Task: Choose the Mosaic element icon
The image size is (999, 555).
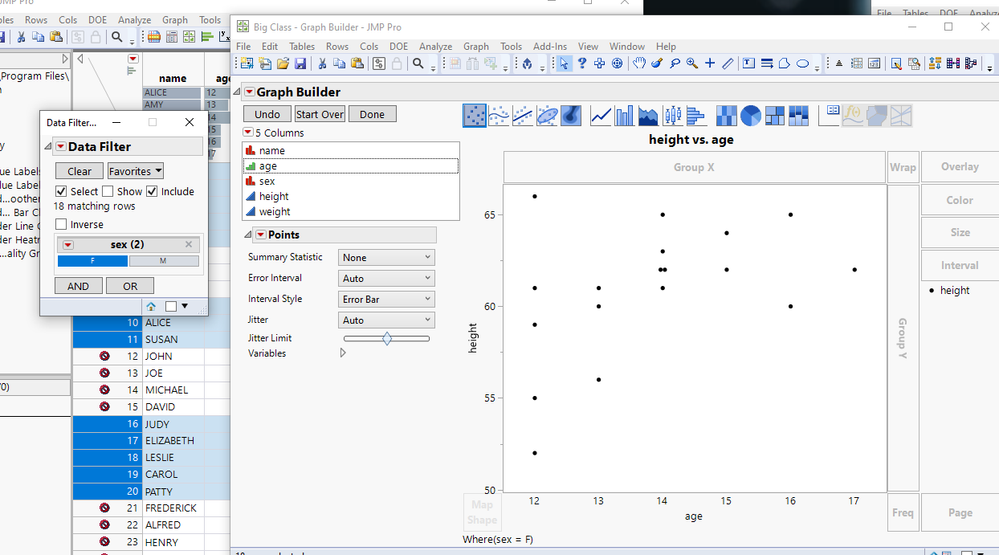Action: (798, 116)
